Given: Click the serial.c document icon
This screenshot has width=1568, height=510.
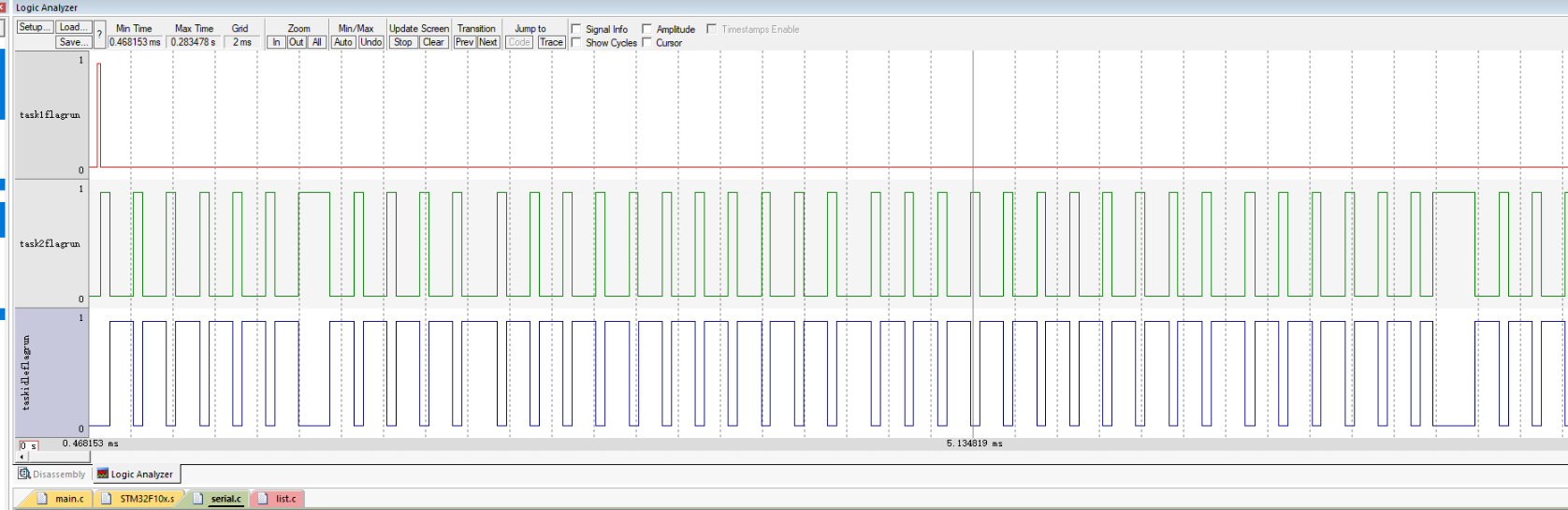Looking at the screenshot, I should point(197,499).
